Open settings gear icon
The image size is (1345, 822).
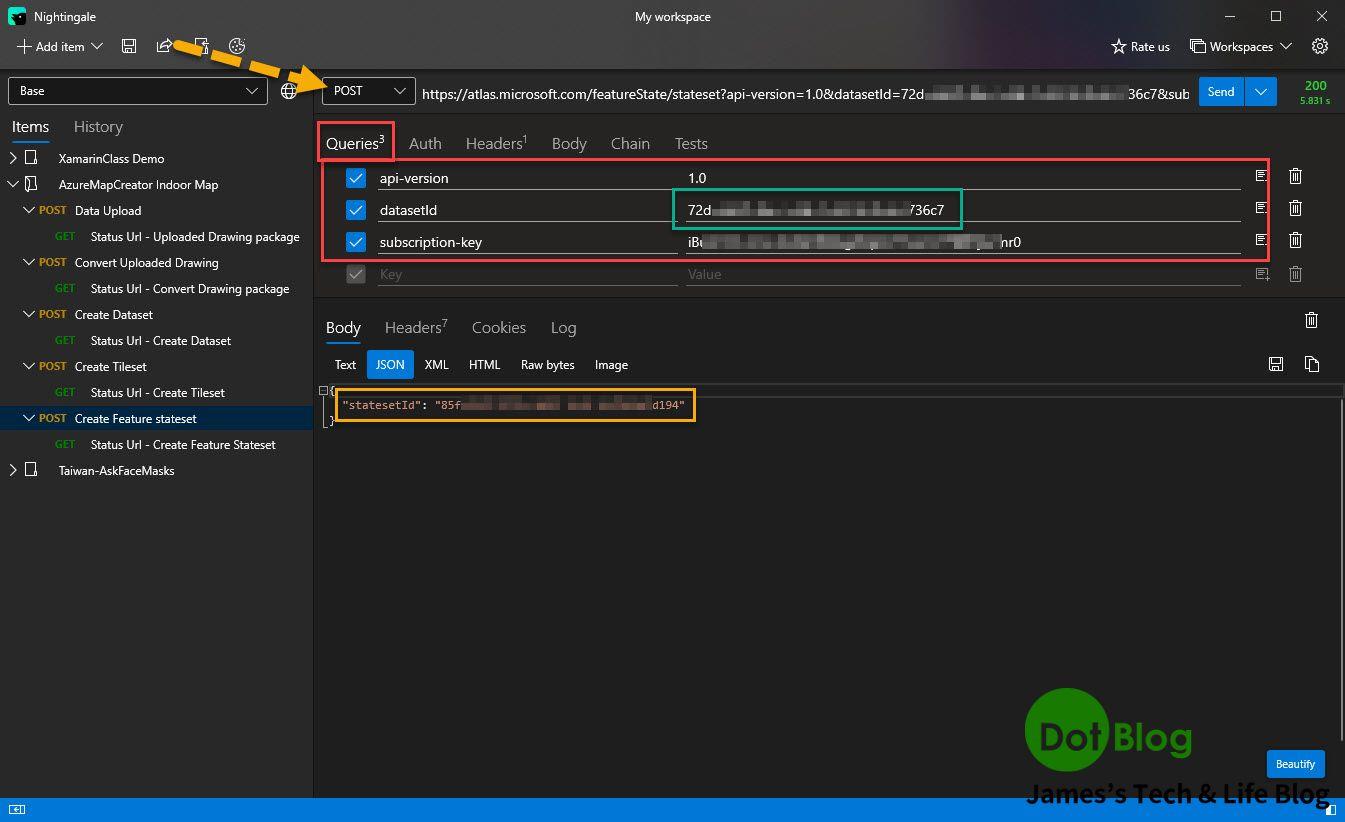pos(1320,46)
